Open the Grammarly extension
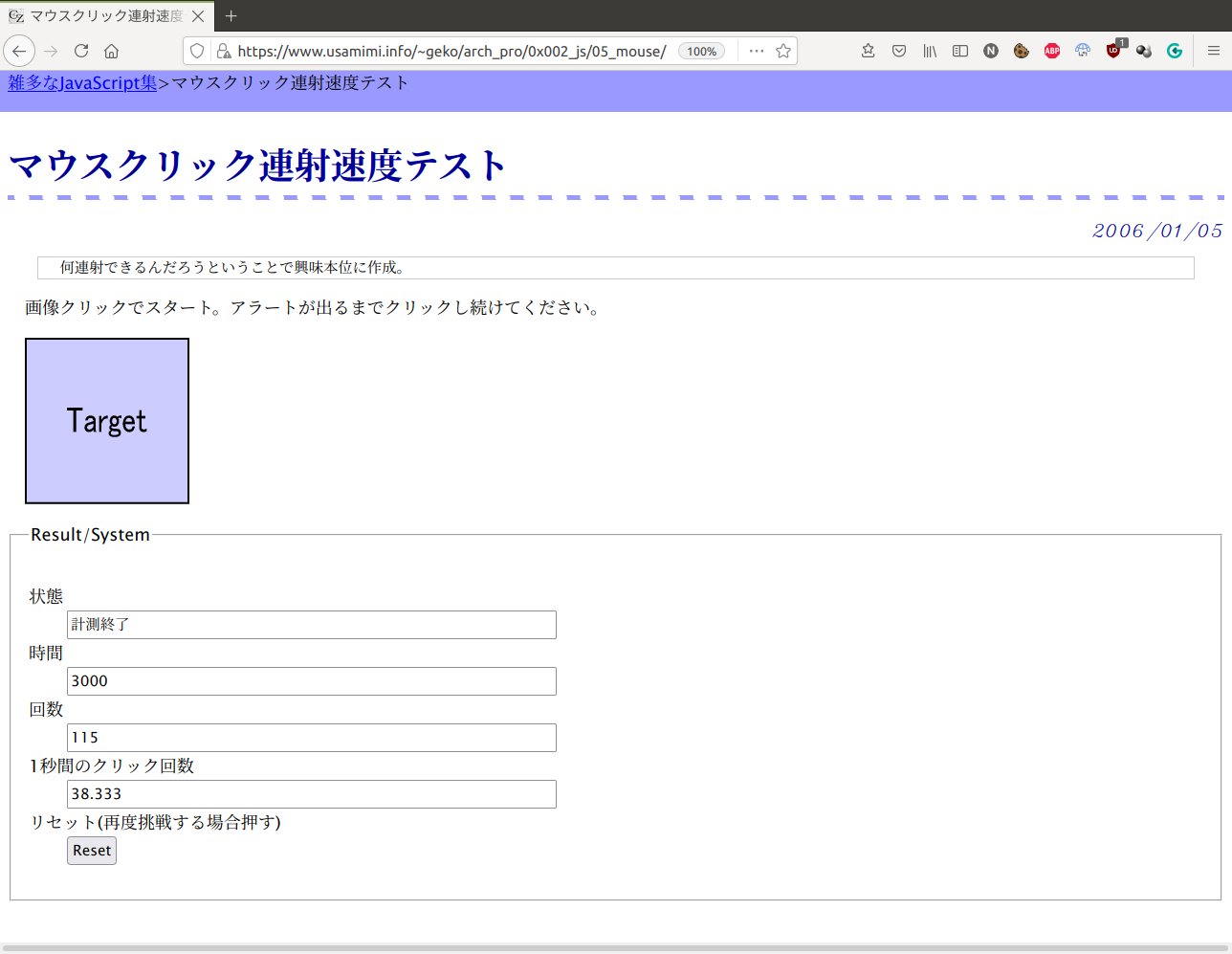1232x954 pixels. tap(1175, 51)
